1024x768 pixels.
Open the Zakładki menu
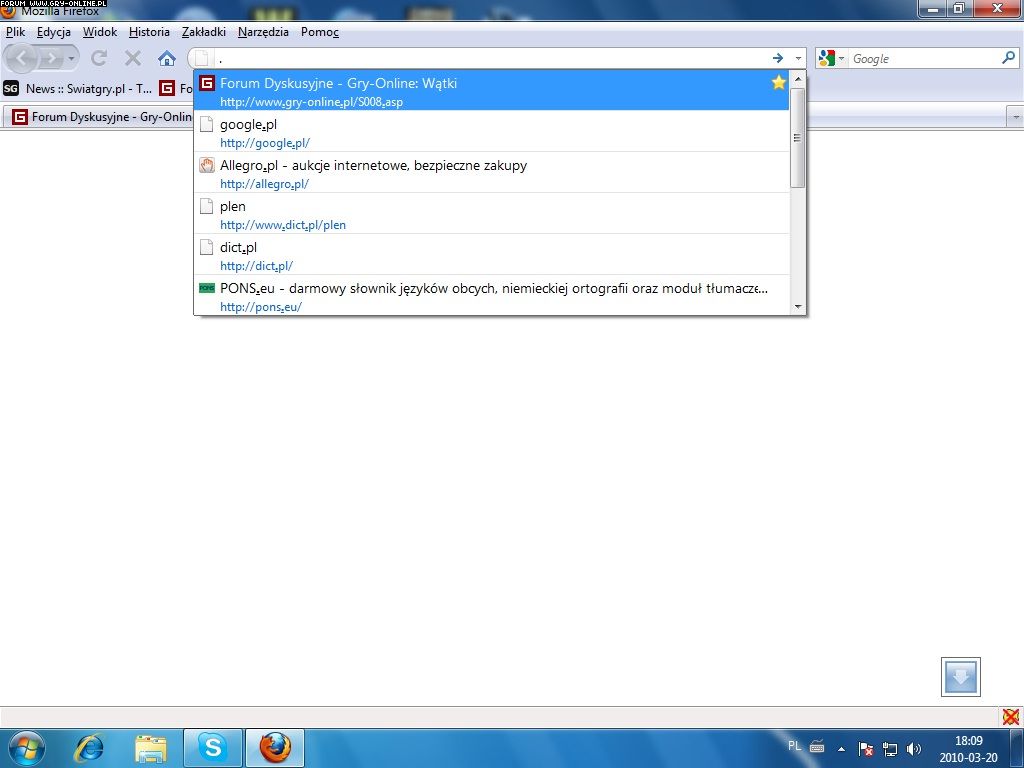204,32
